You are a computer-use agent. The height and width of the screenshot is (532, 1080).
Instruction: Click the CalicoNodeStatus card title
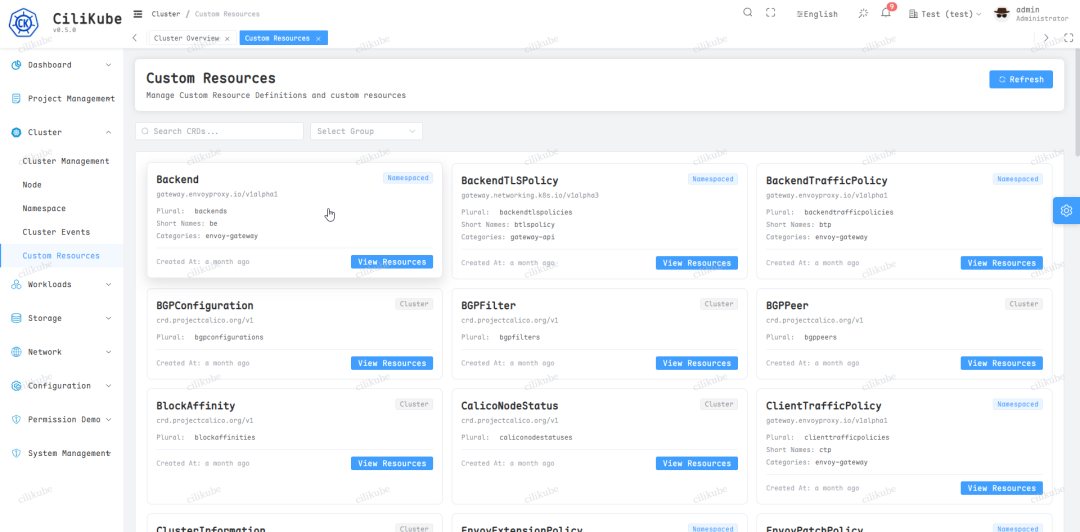[x=510, y=406]
